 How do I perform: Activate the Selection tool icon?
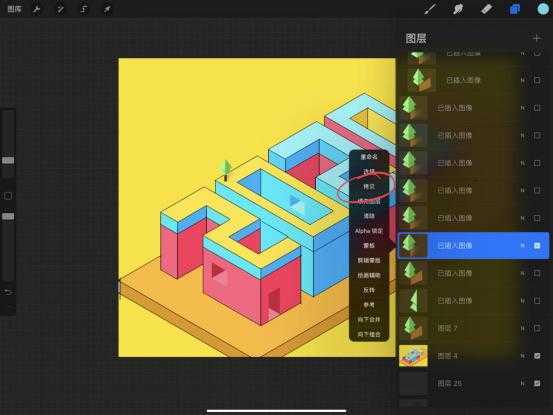click(x=84, y=10)
